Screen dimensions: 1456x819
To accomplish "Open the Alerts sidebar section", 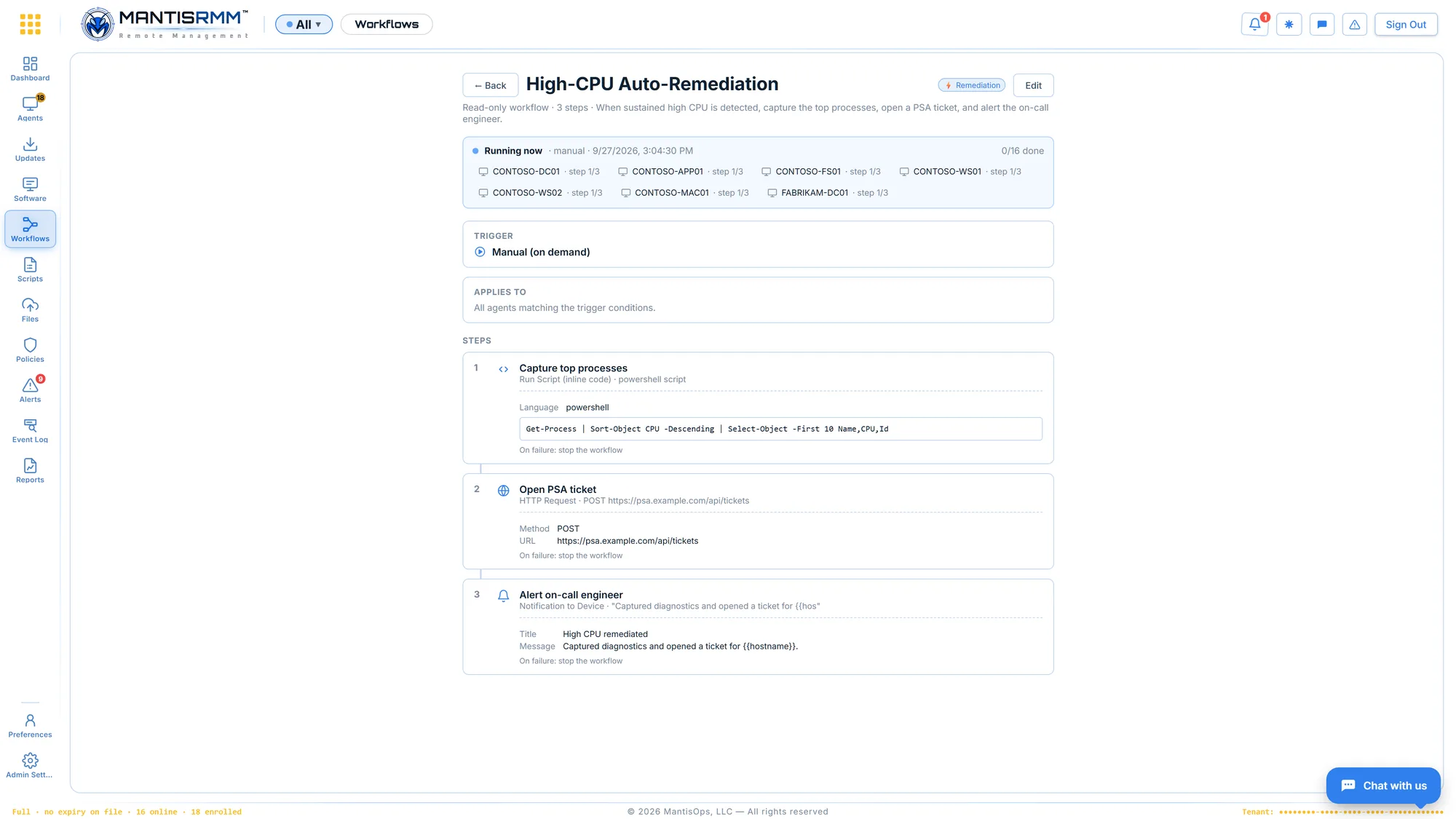I will coord(30,390).
